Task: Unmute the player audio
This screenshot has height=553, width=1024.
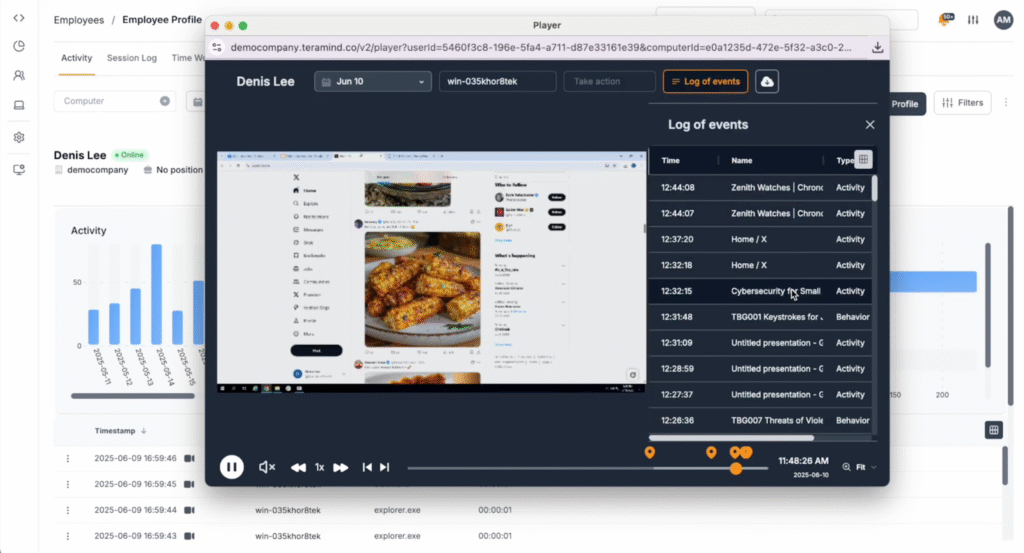Action: coord(267,467)
